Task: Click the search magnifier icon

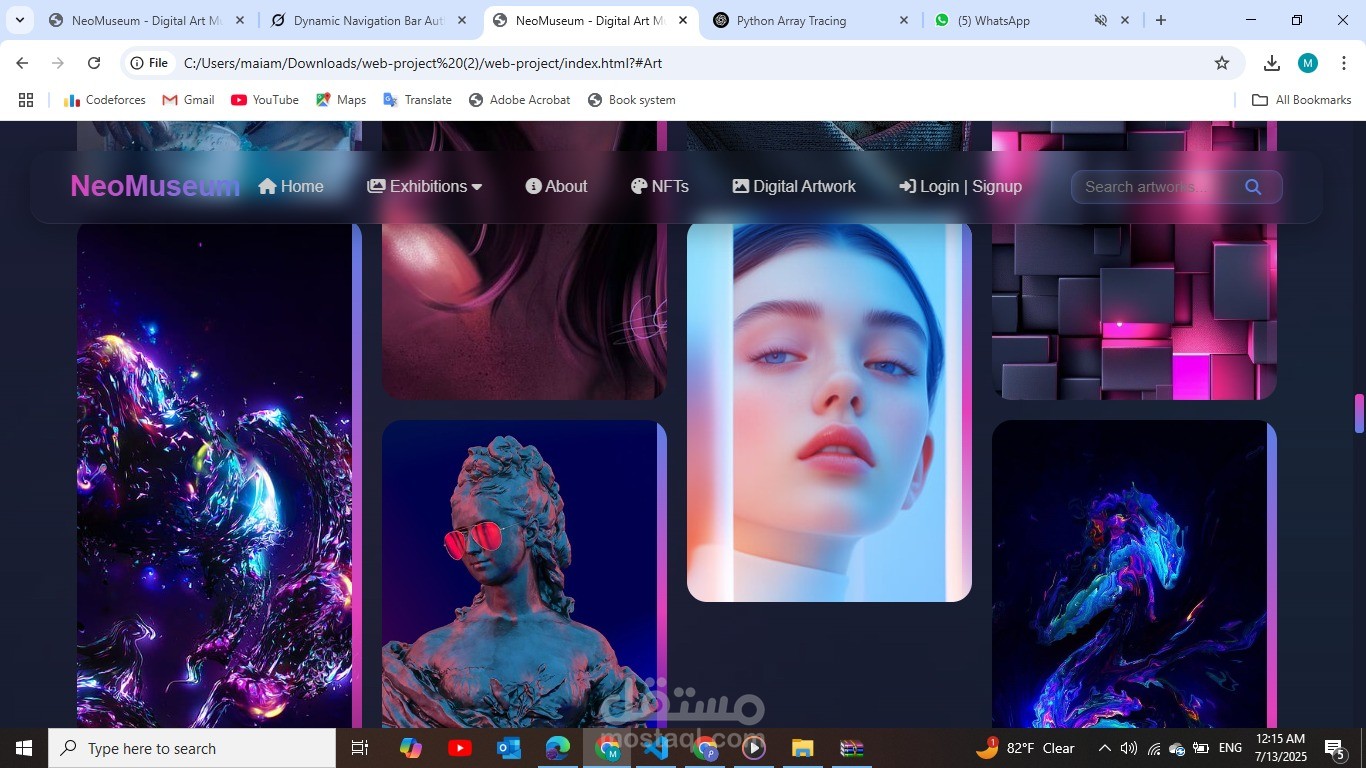Action: [x=1253, y=187]
